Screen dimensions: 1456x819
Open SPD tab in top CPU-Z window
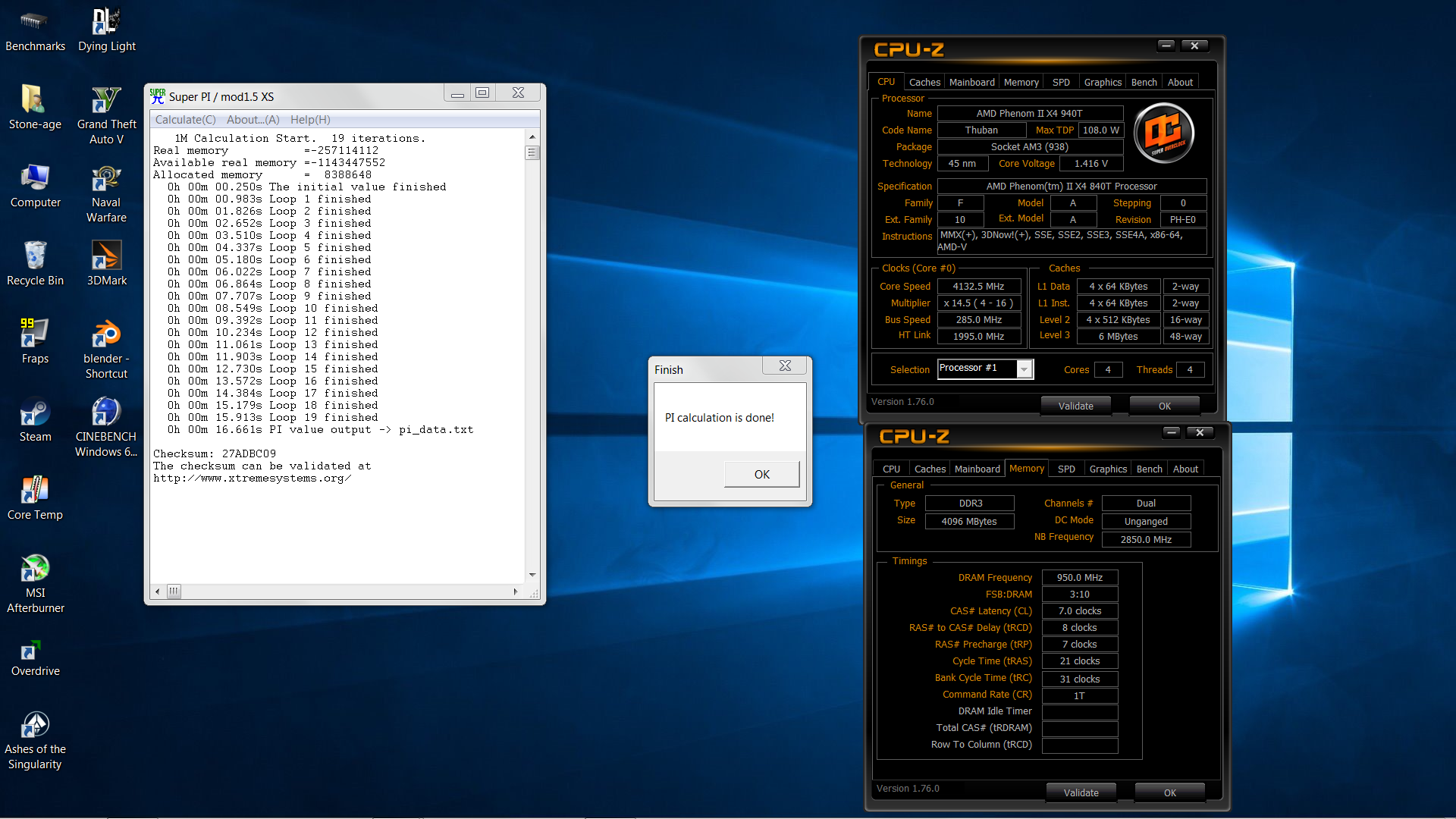point(1061,82)
